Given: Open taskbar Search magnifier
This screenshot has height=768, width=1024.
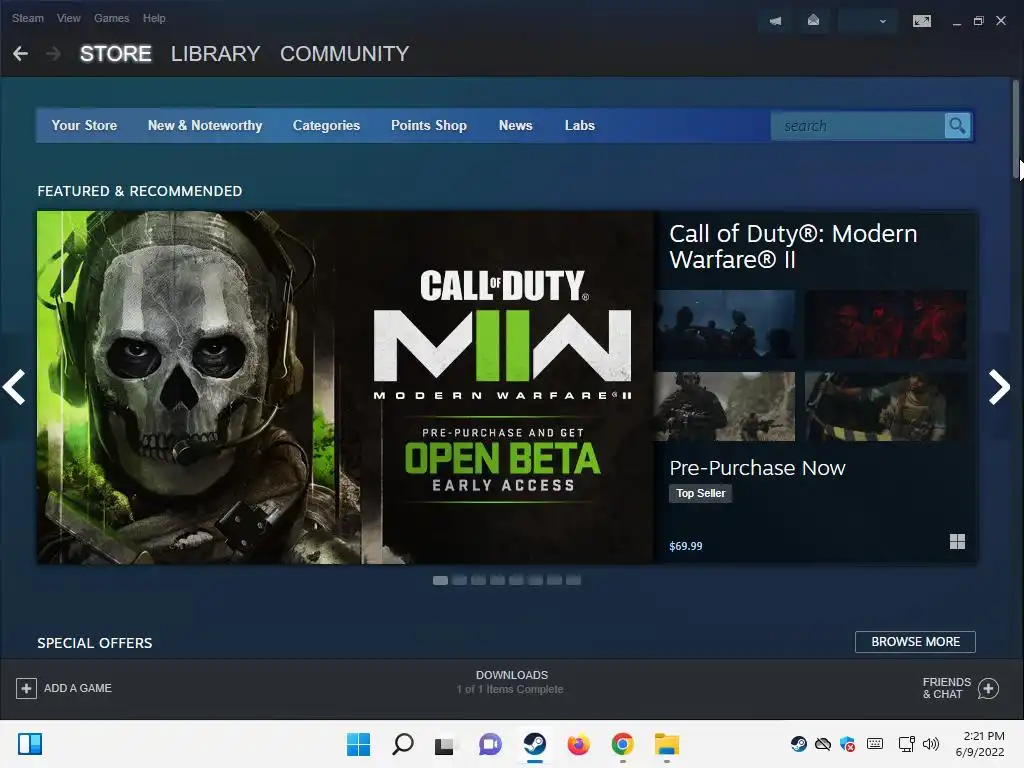Looking at the screenshot, I should click(x=402, y=744).
